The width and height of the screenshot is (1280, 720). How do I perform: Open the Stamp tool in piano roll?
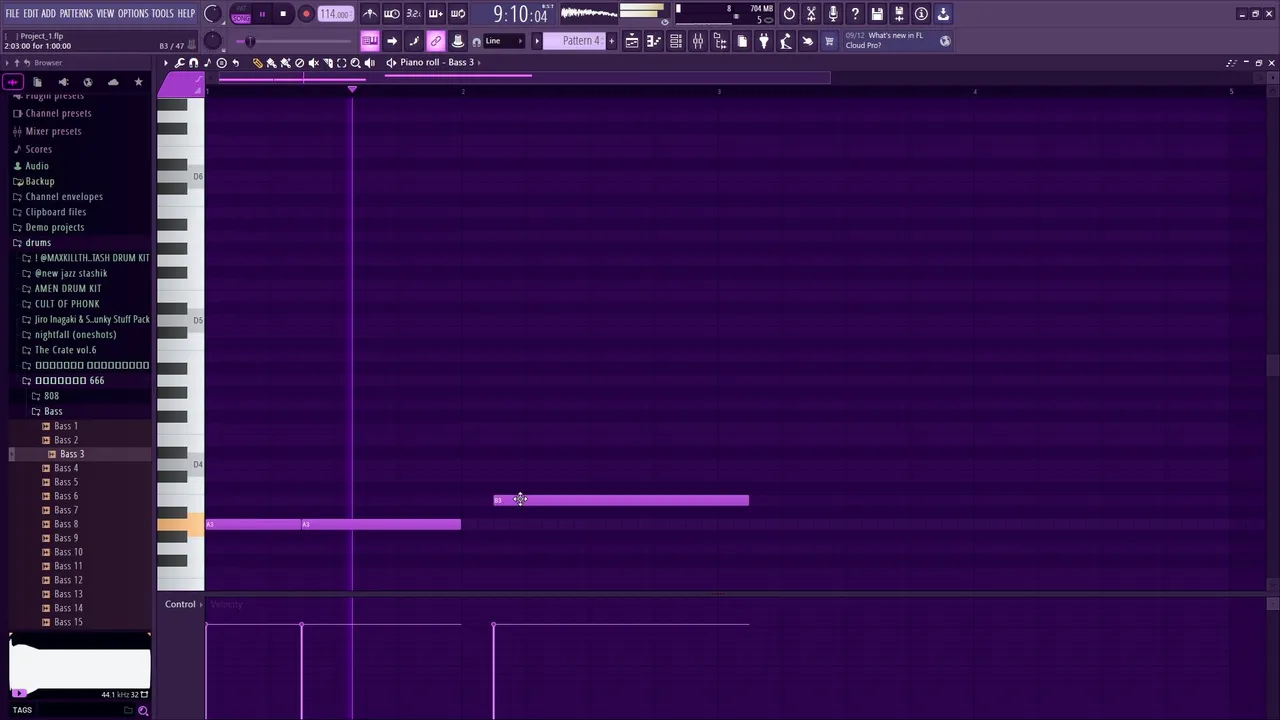tap(221, 62)
